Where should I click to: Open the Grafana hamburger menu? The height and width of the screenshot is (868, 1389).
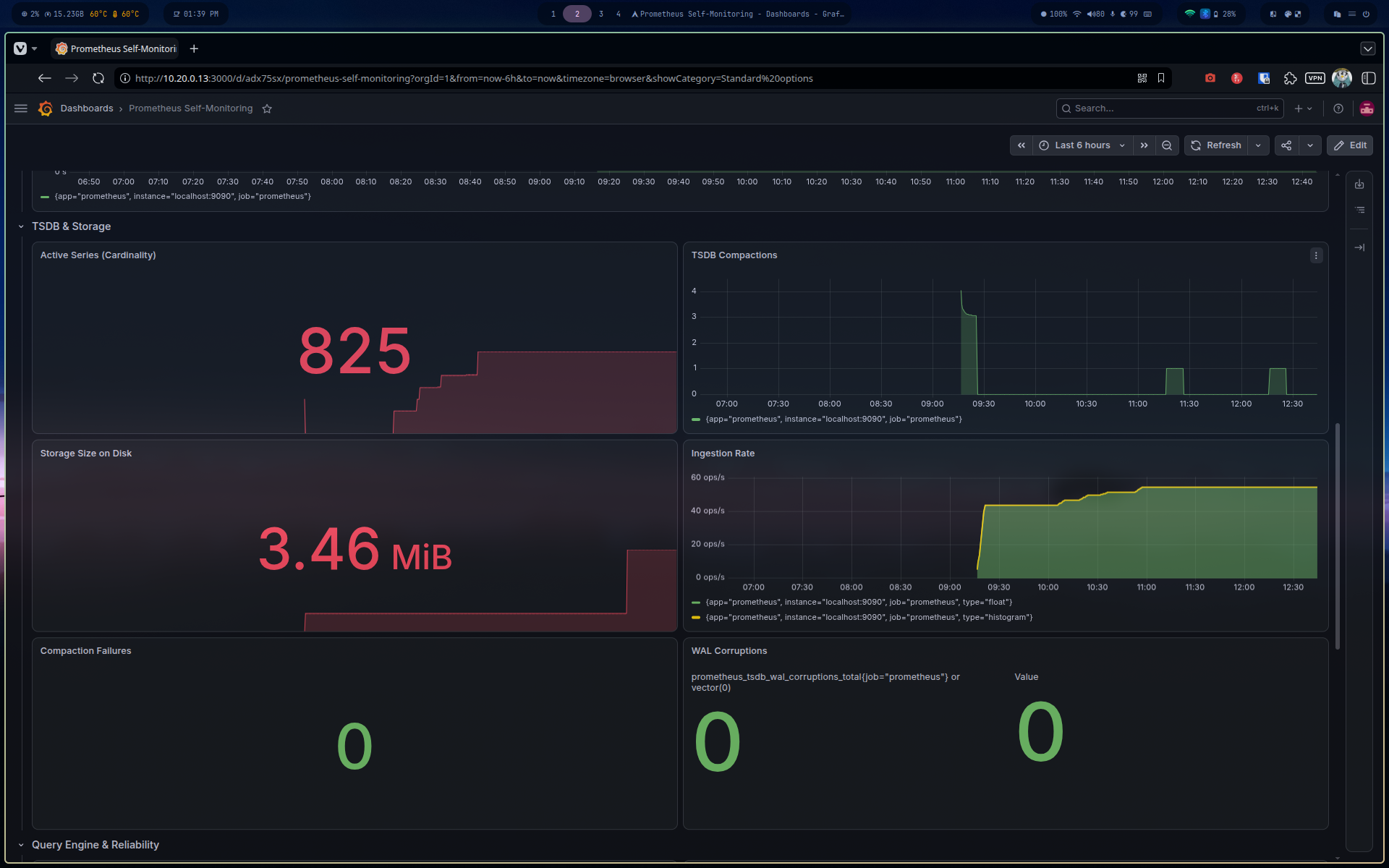21,109
